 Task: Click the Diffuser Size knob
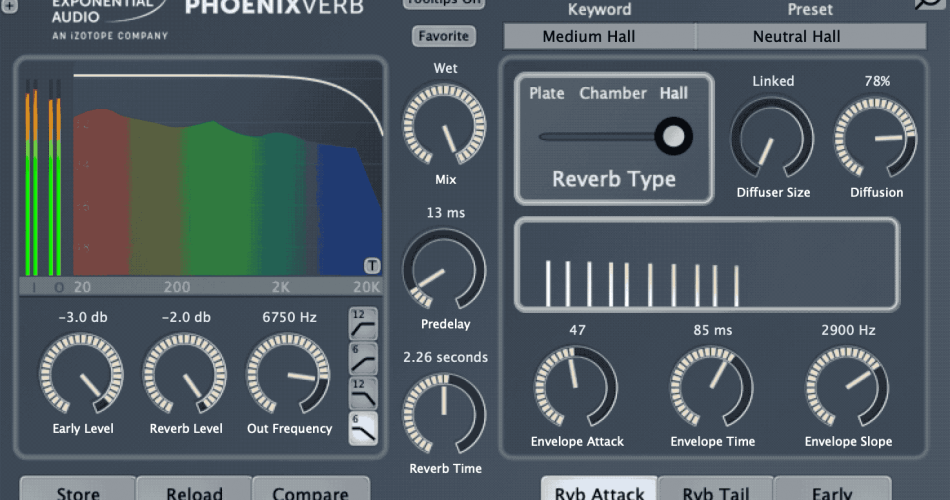tap(772, 139)
